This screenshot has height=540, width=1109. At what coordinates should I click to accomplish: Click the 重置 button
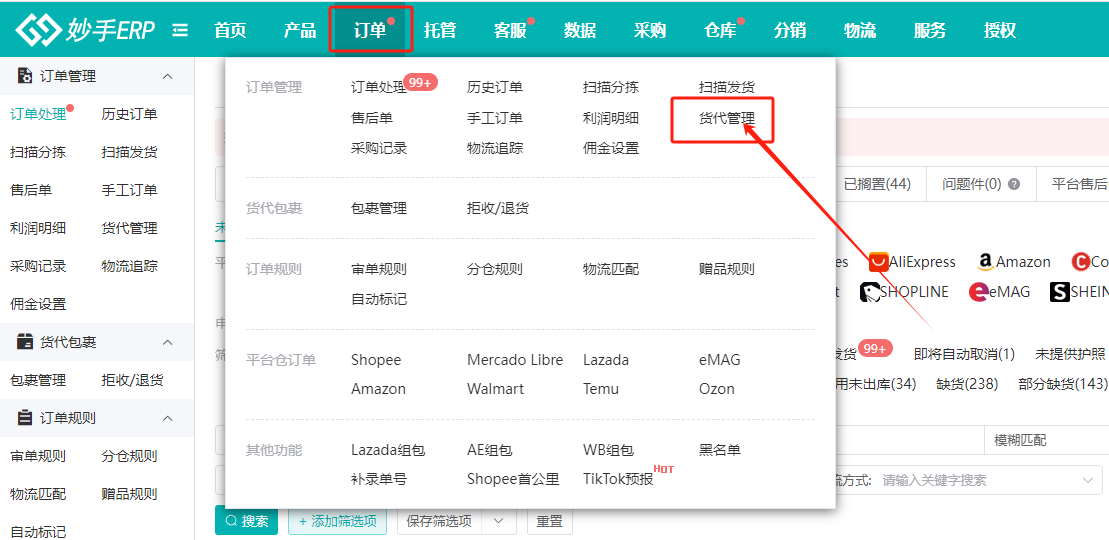pyautogui.click(x=549, y=521)
